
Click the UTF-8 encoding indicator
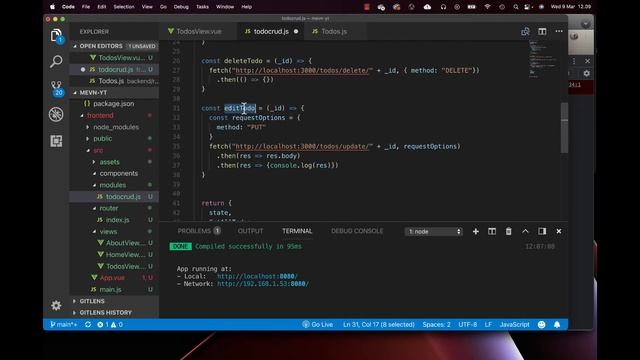pyautogui.click(x=467, y=324)
